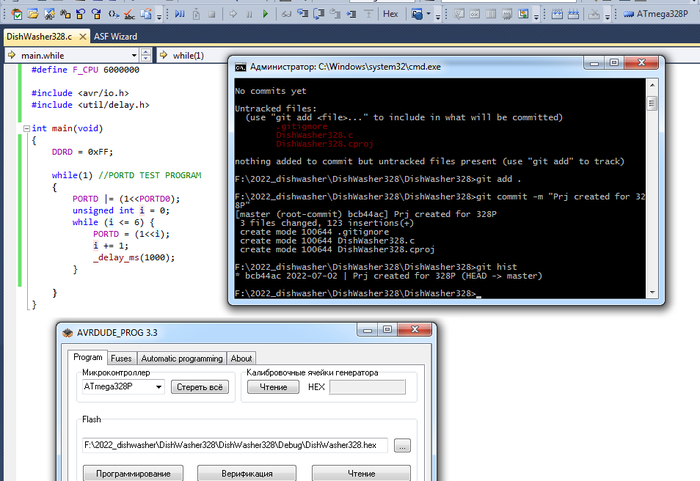
Task: Toggle the Hex display toolbar button
Action: click(x=390, y=15)
